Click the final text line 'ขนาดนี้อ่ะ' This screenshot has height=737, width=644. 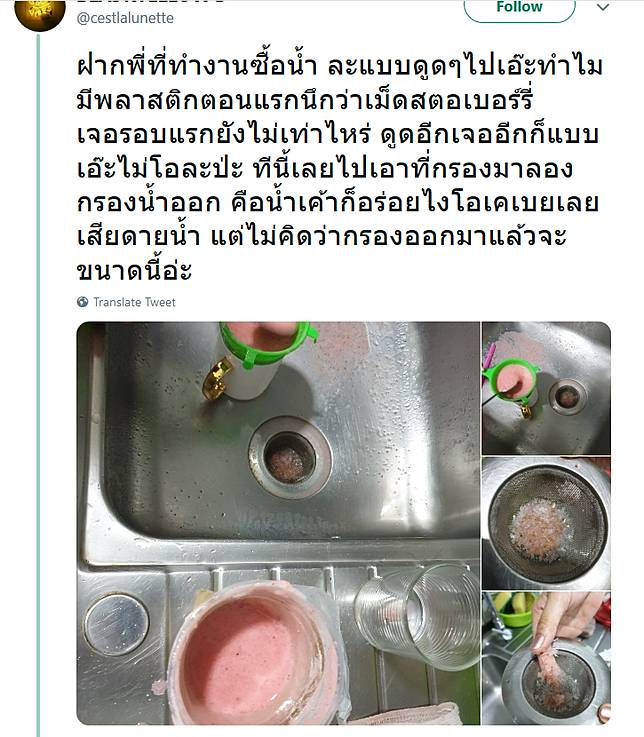(134, 270)
